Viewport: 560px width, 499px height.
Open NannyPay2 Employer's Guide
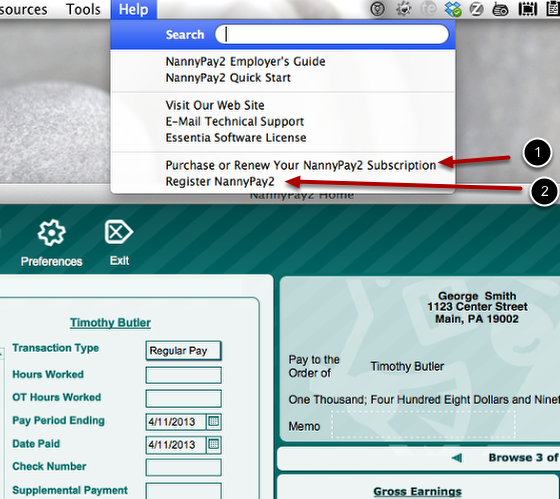245,61
